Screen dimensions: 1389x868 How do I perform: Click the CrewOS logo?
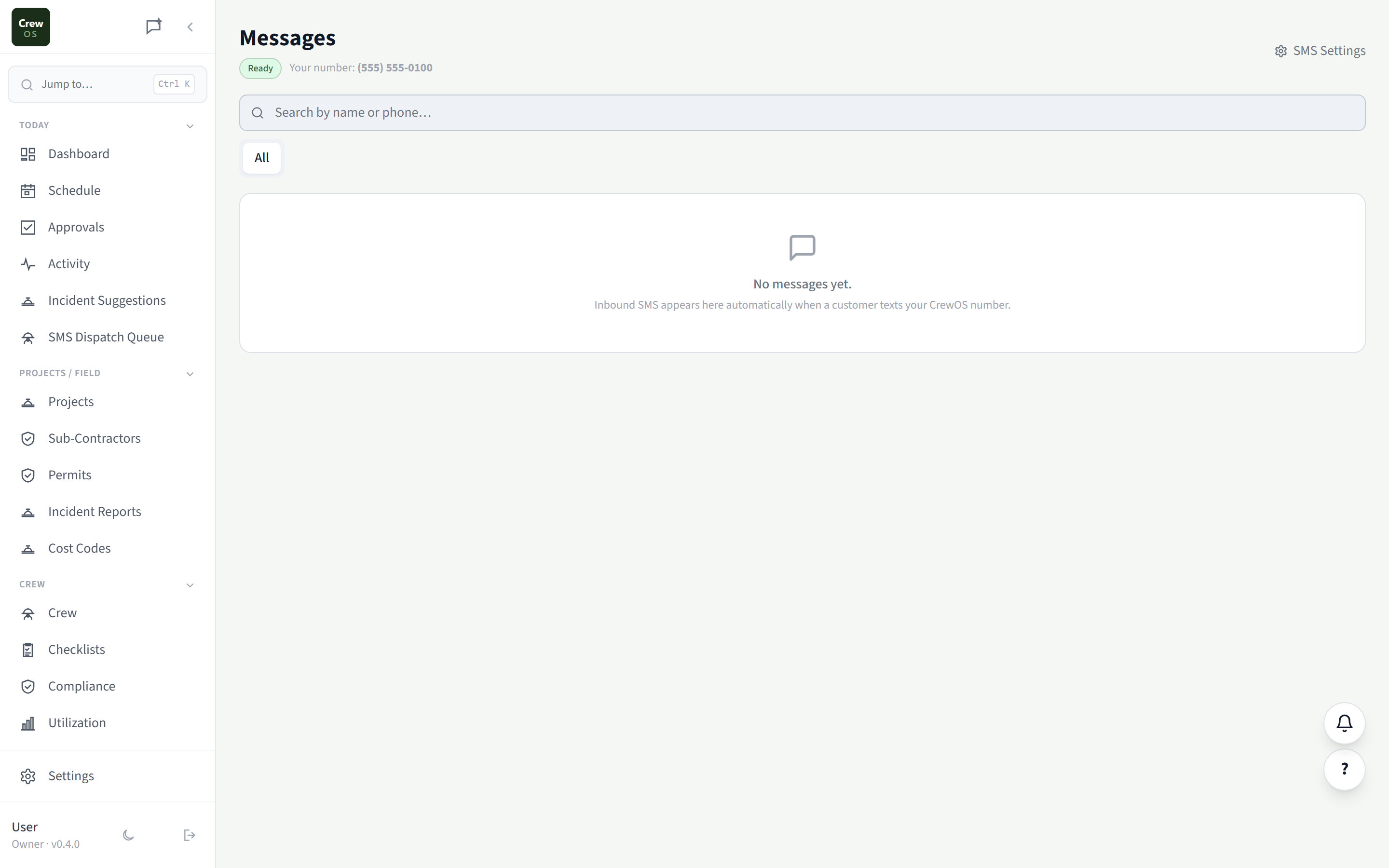coord(31,27)
